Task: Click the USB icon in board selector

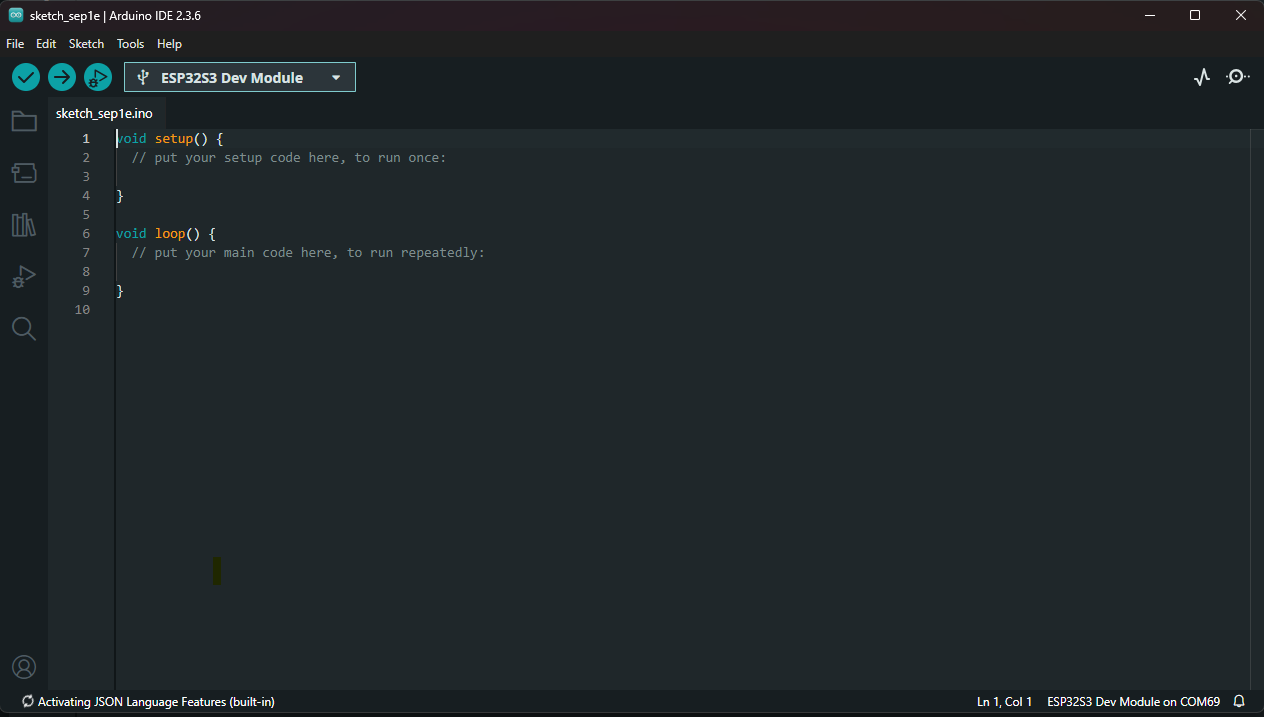Action: (143, 77)
